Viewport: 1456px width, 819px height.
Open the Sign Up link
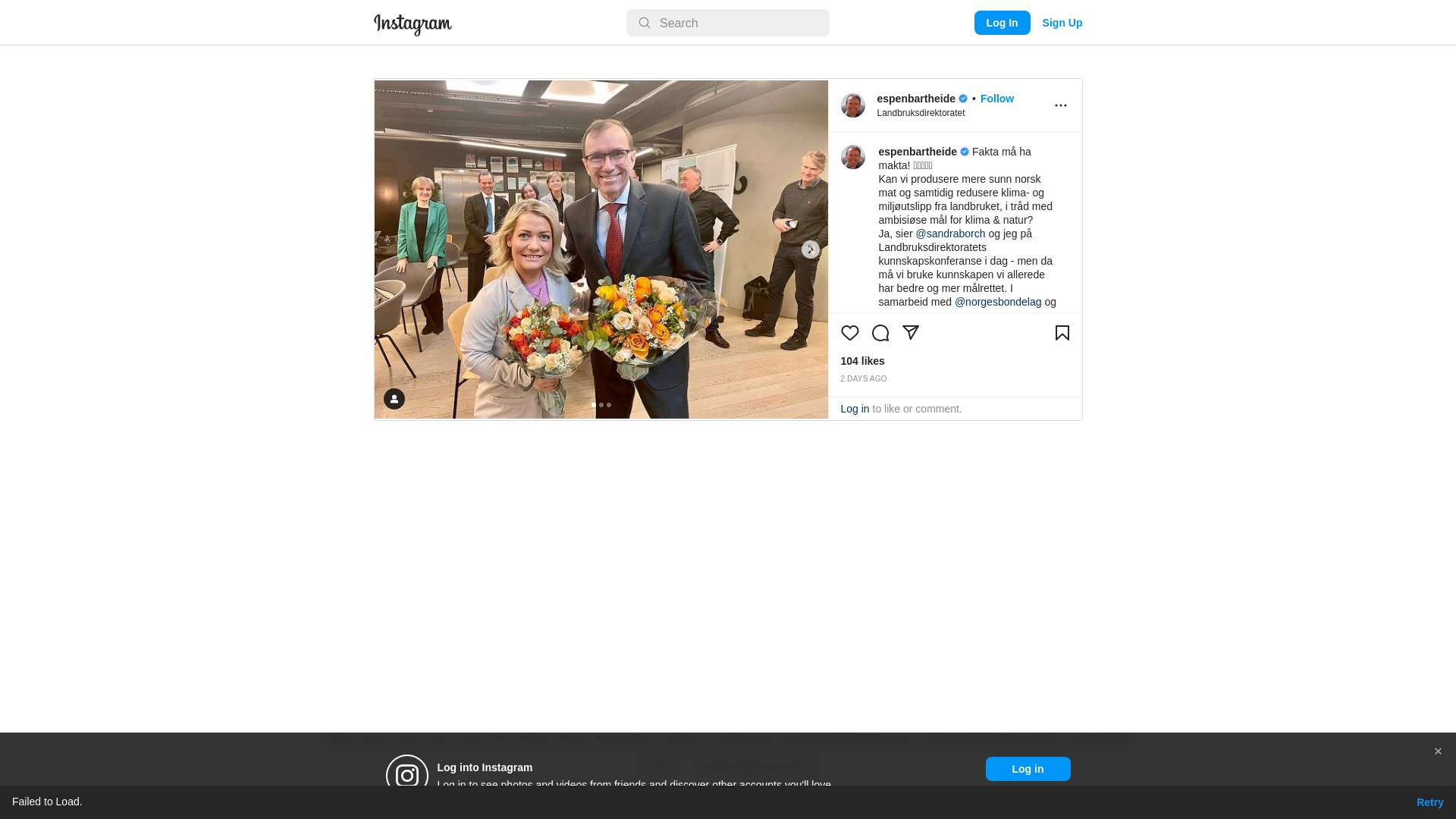click(x=1062, y=23)
